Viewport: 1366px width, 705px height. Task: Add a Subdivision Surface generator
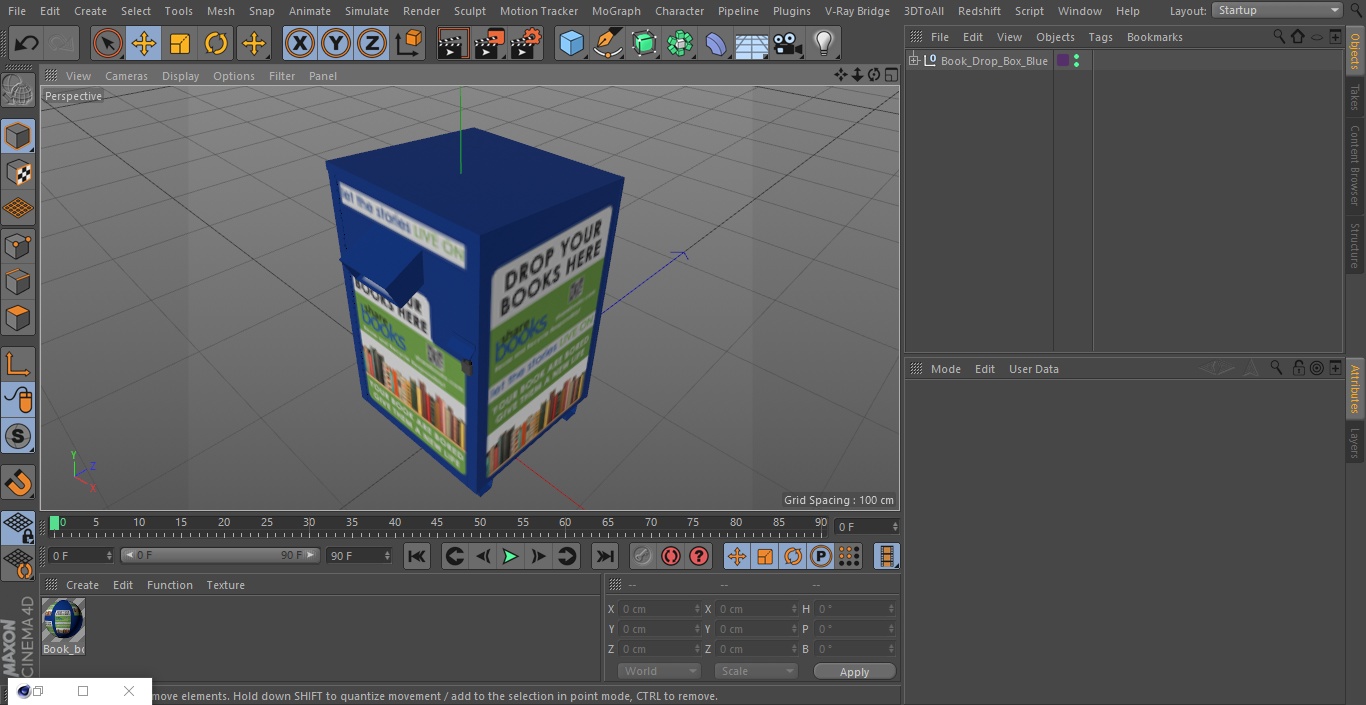[644, 43]
